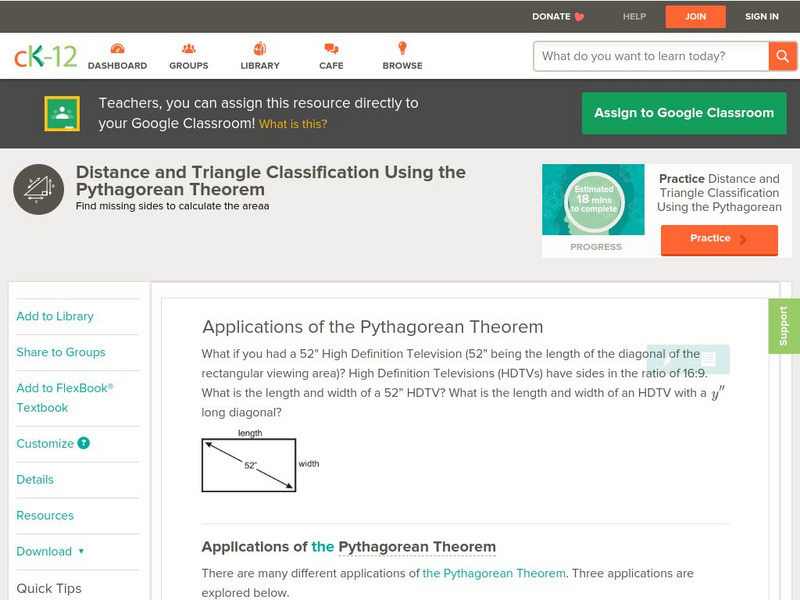Click 'Applications of the Pythagorean Theorem' heading
Viewport: 800px width, 600px height.
click(372, 327)
